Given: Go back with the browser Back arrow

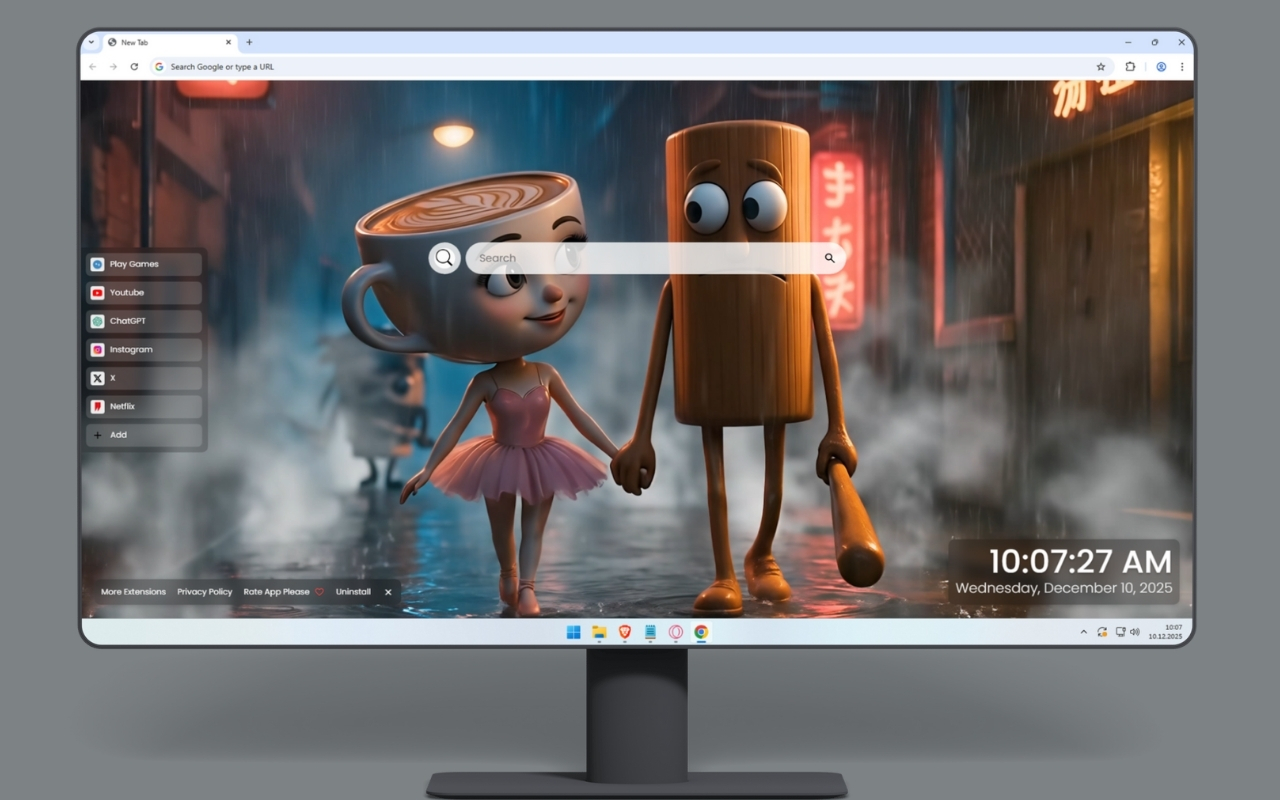Looking at the screenshot, I should (93, 67).
